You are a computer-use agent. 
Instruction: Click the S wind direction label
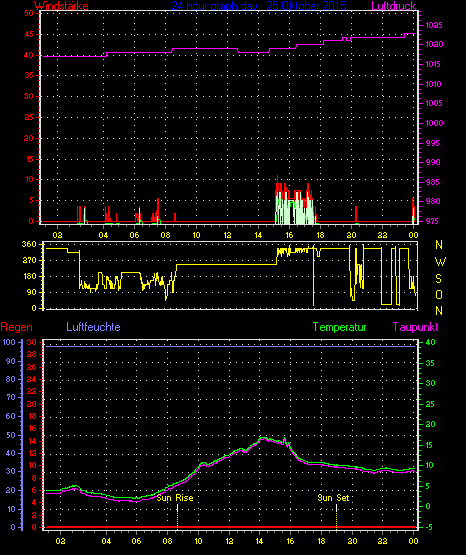438,279
